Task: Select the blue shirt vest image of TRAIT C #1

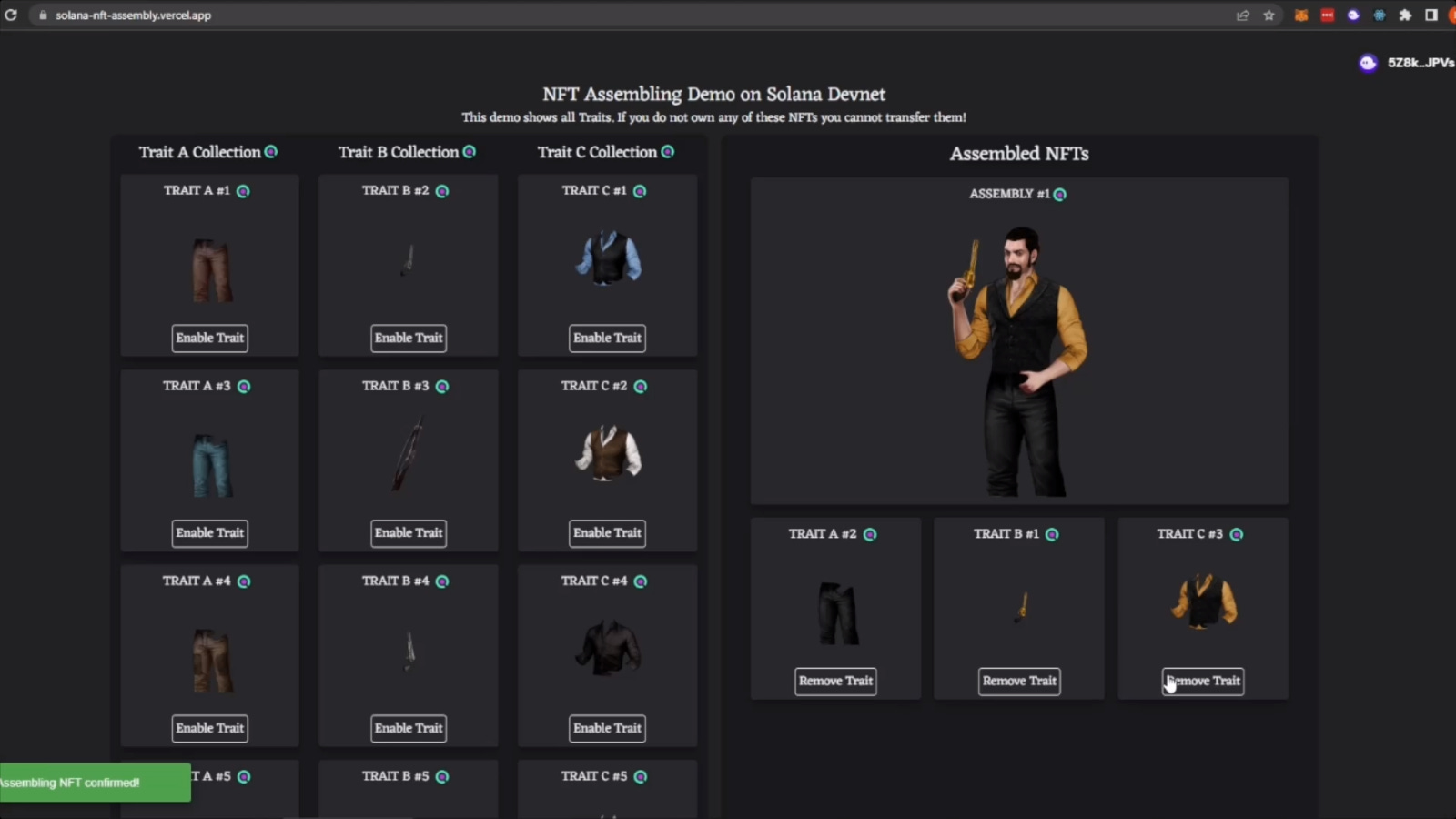Action: (x=609, y=258)
